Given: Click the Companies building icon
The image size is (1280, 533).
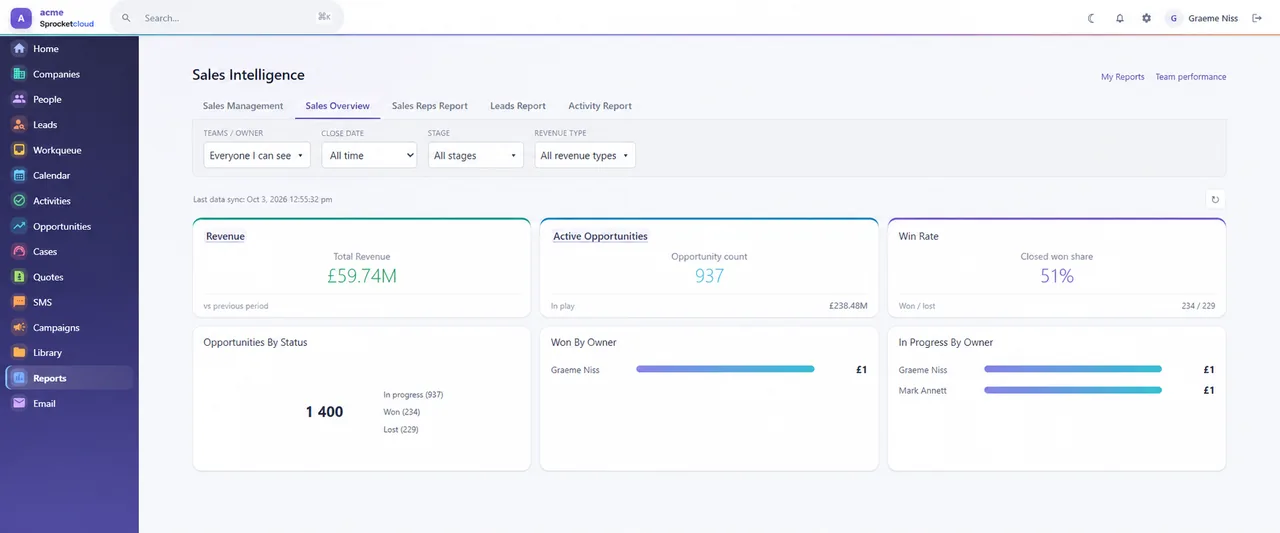Looking at the screenshot, I should point(19,74).
